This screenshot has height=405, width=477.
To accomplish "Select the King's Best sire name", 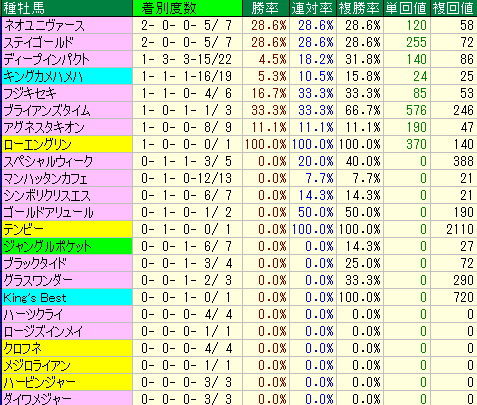I will point(35,298).
